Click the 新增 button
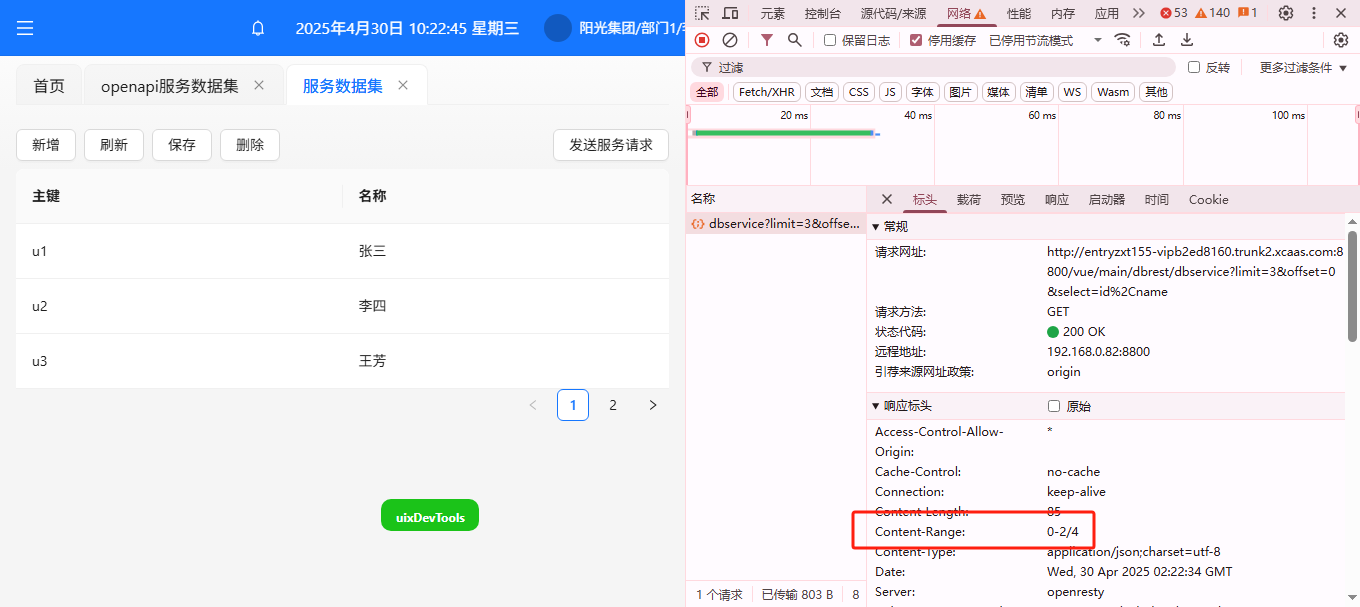Image resolution: width=1360 pixels, height=607 pixels. 46,145
